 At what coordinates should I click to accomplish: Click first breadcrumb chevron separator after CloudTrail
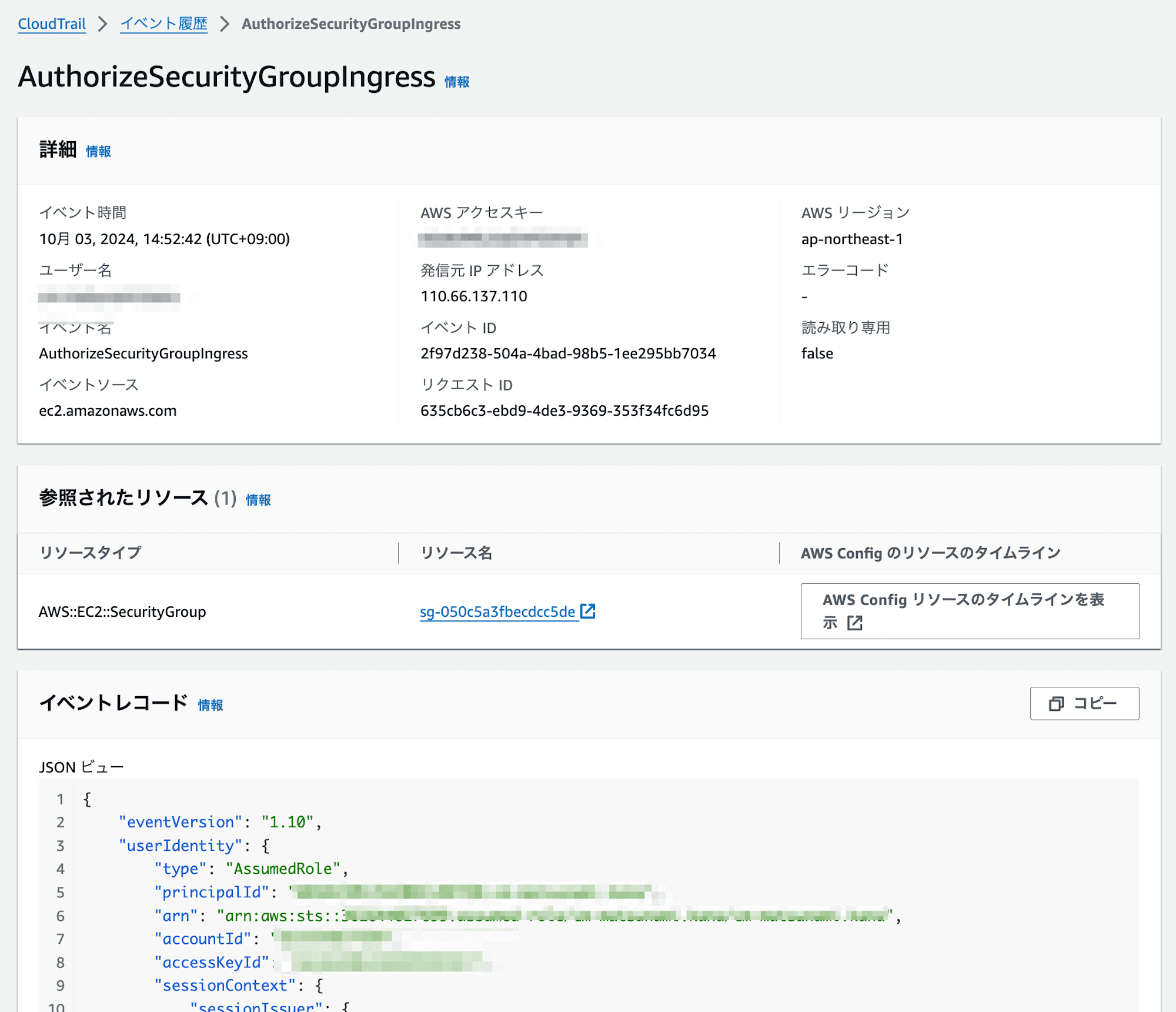tap(103, 24)
